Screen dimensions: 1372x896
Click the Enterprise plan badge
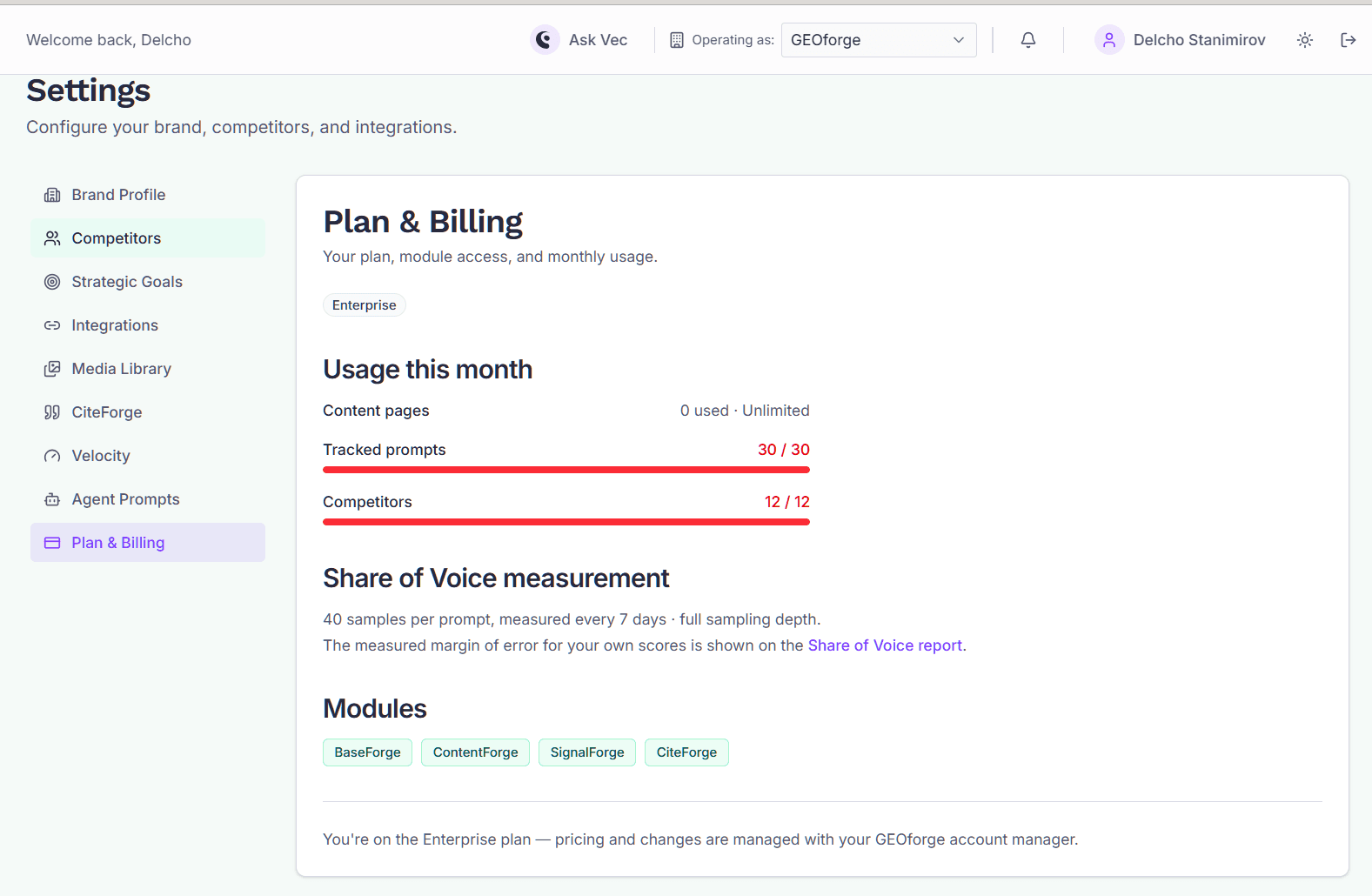(364, 305)
